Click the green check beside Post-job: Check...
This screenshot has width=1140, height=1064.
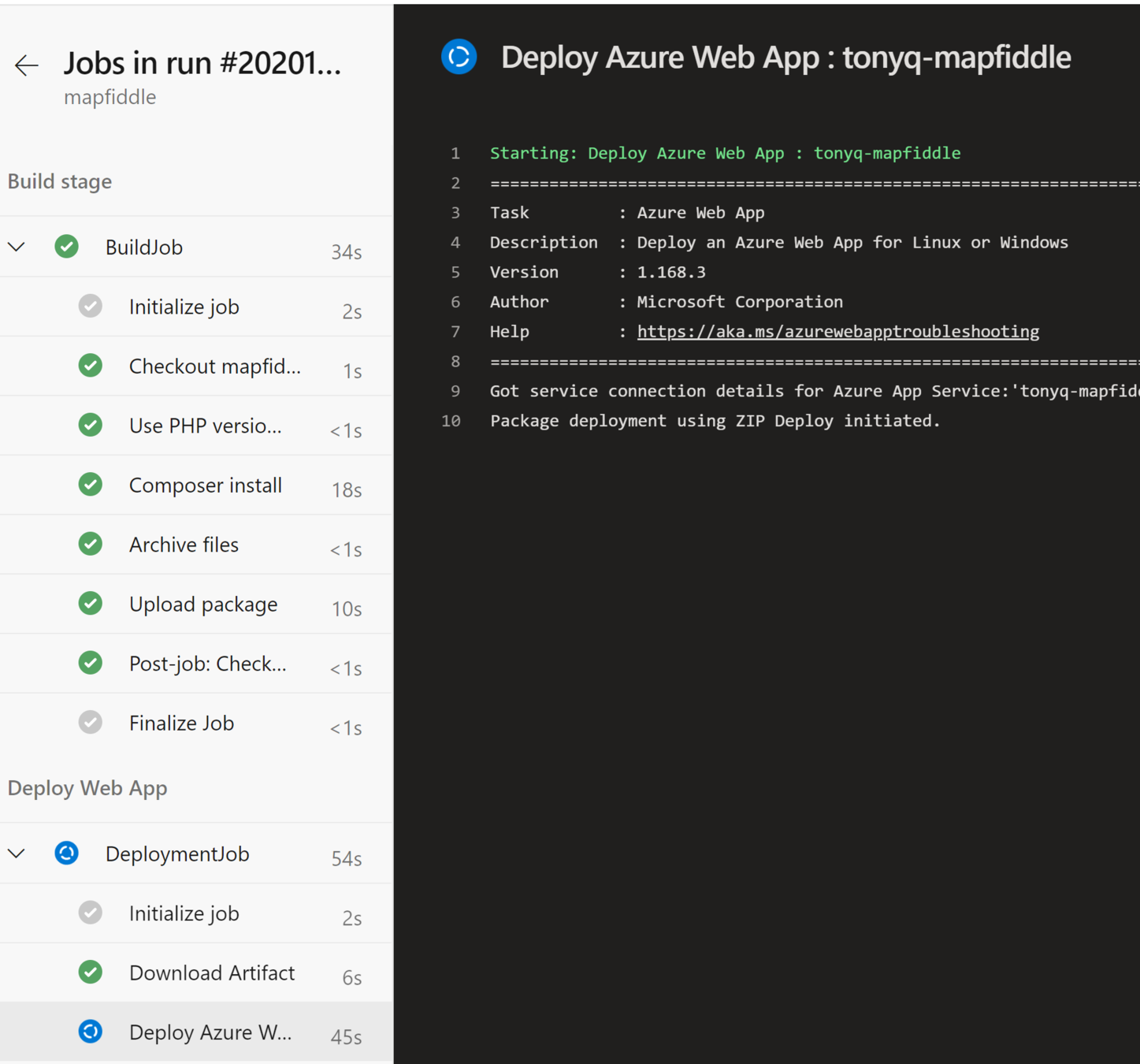pos(91,663)
